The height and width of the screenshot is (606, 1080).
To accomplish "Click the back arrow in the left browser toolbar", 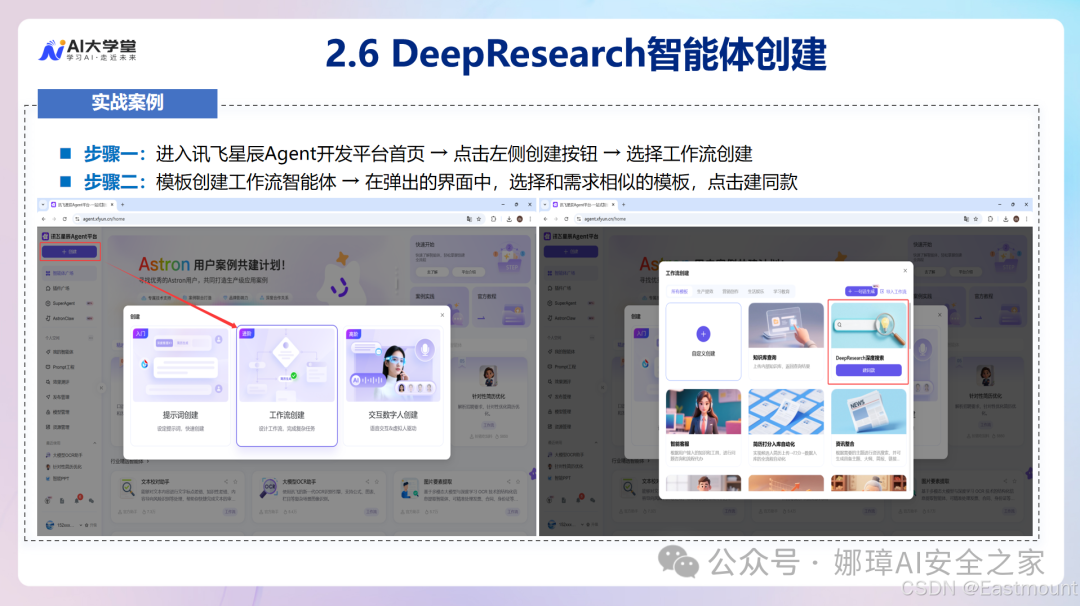I will pos(43,219).
